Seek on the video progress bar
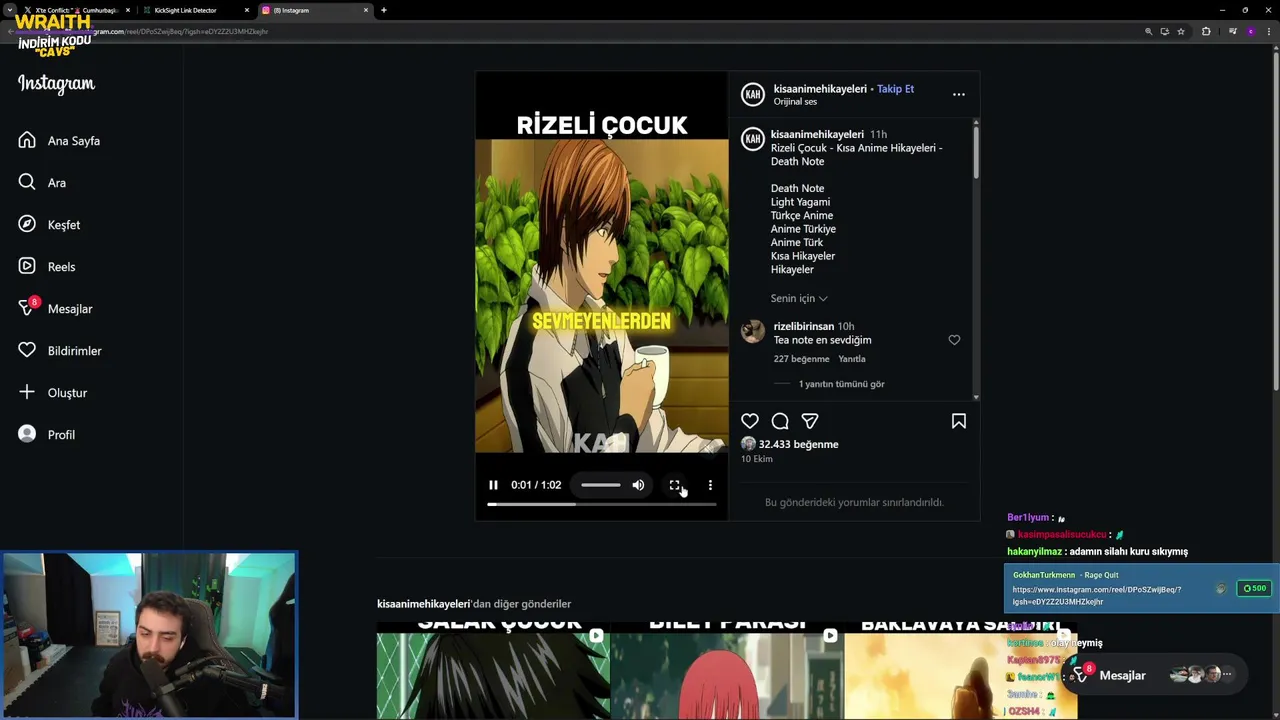Screen dimensions: 1280x720 point(601,504)
